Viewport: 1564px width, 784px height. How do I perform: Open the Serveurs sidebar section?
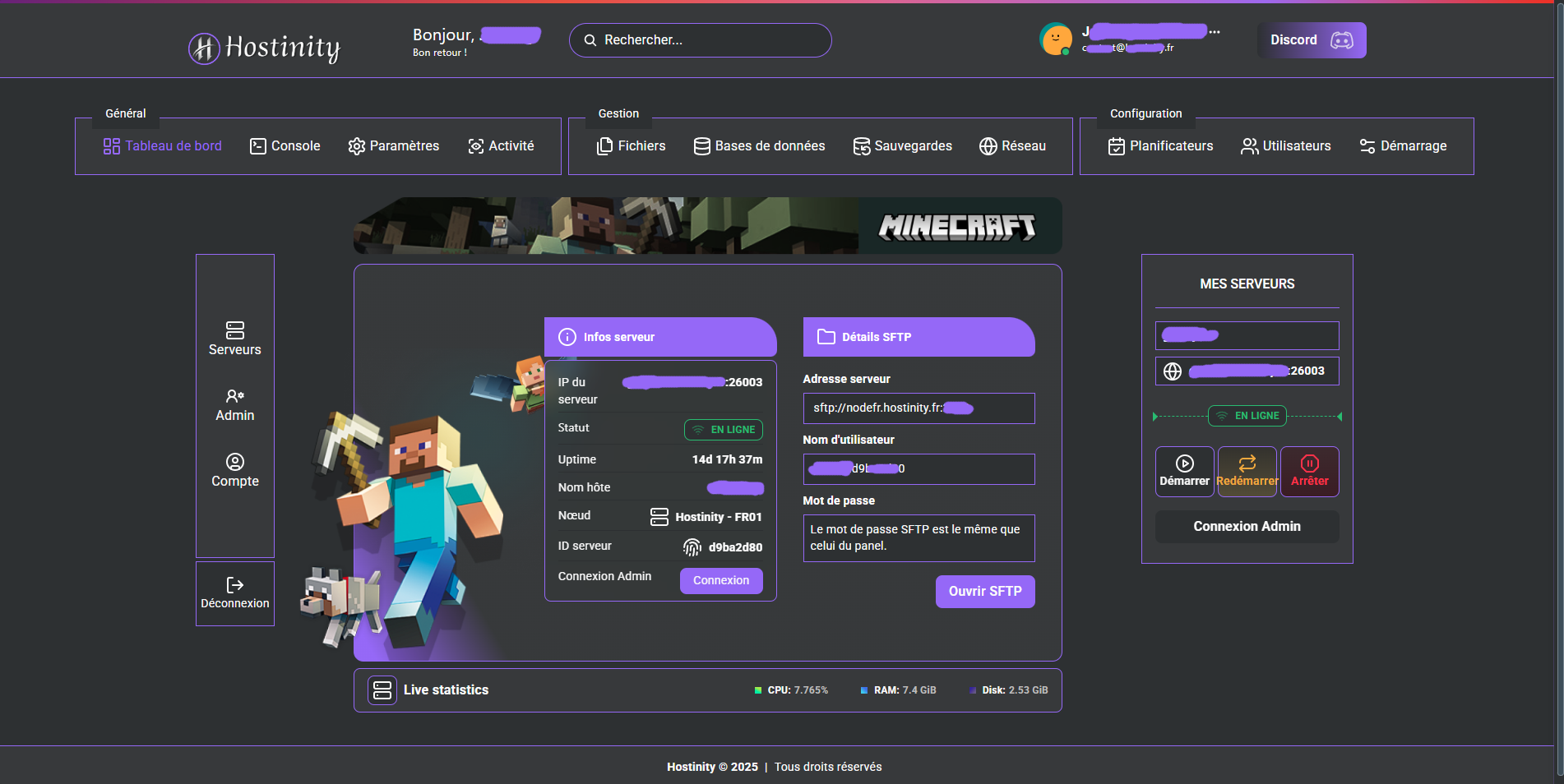[x=235, y=339]
